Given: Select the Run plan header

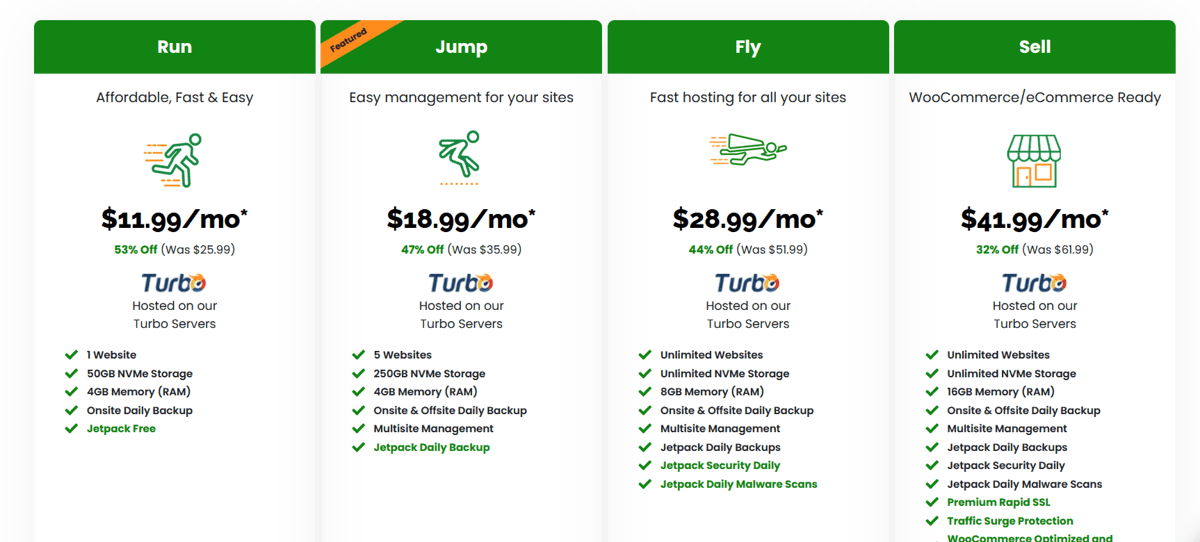Looking at the screenshot, I should (x=174, y=47).
